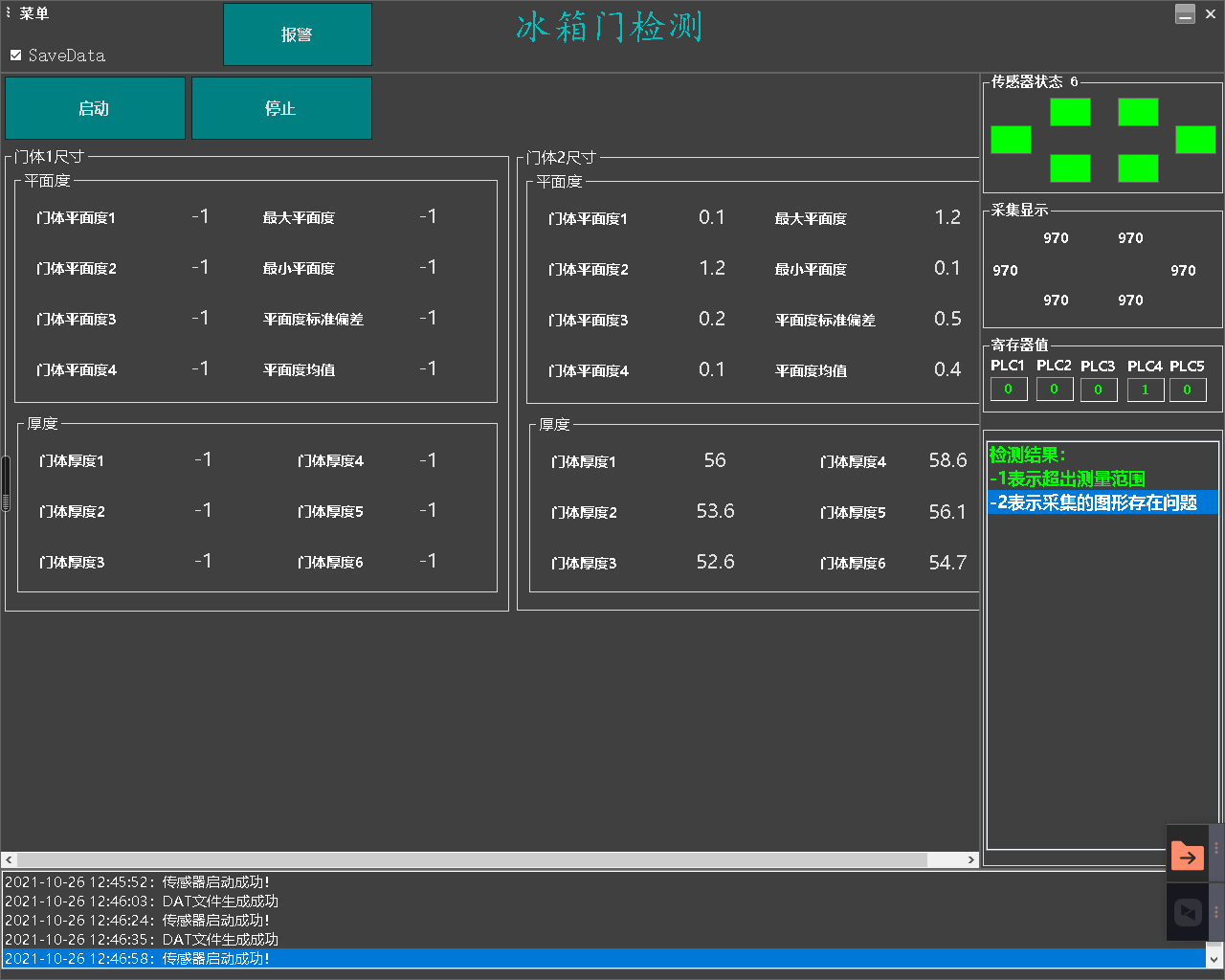
Task: Click 门体1 门体平面度1 value -1
Action: click(200, 216)
